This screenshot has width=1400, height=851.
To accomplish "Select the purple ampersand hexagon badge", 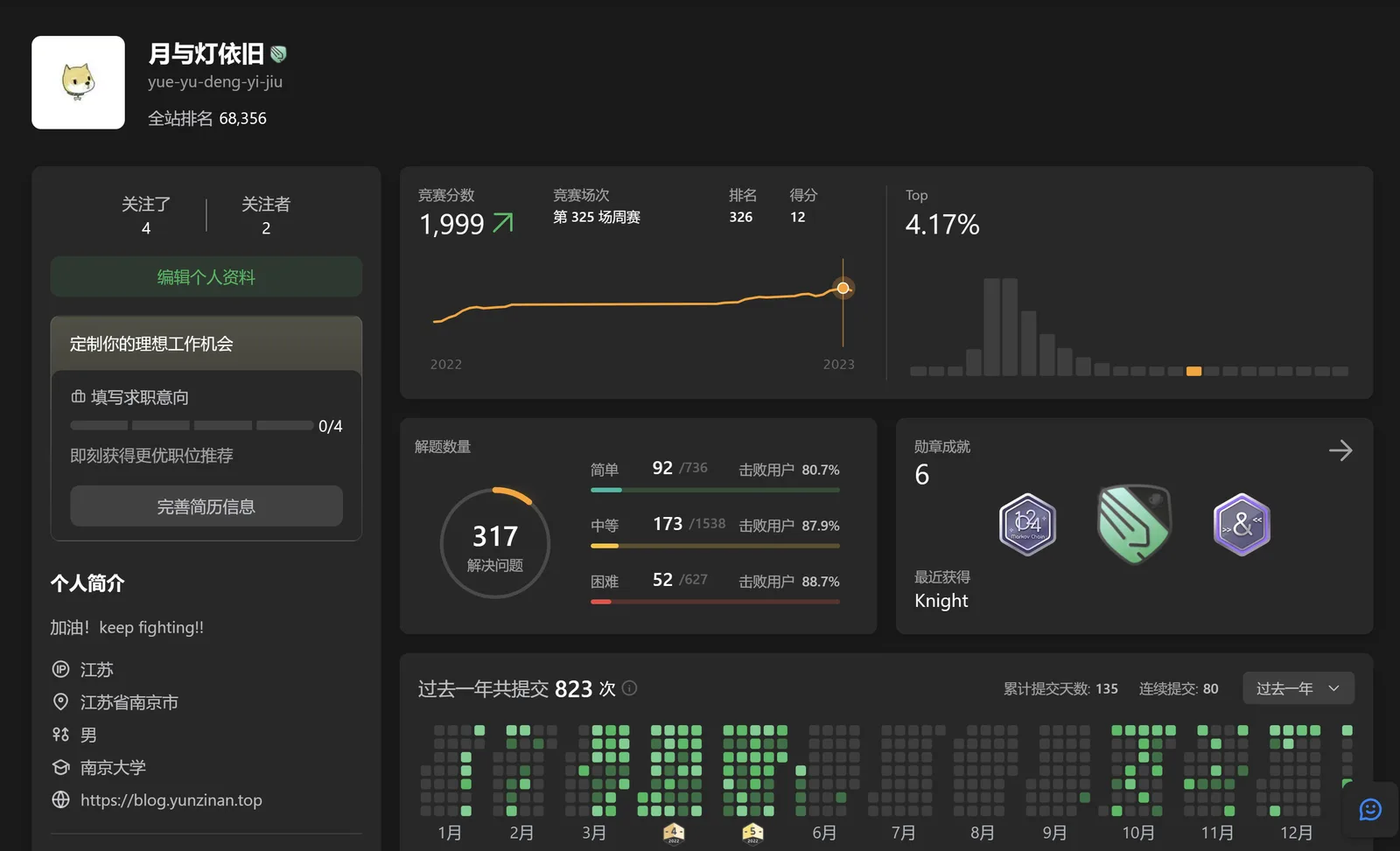I will pyautogui.click(x=1242, y=525).
